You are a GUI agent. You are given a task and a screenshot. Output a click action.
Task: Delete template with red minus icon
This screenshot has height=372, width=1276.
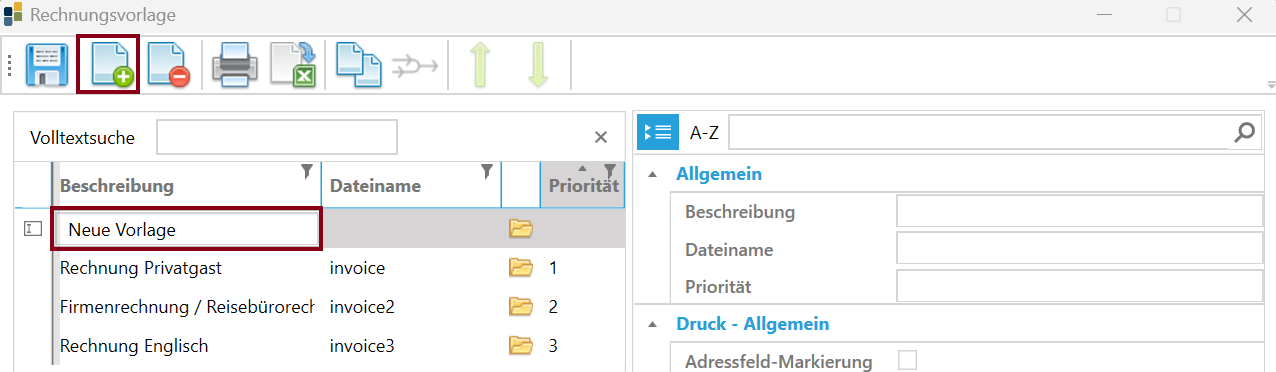coord(169,65)
